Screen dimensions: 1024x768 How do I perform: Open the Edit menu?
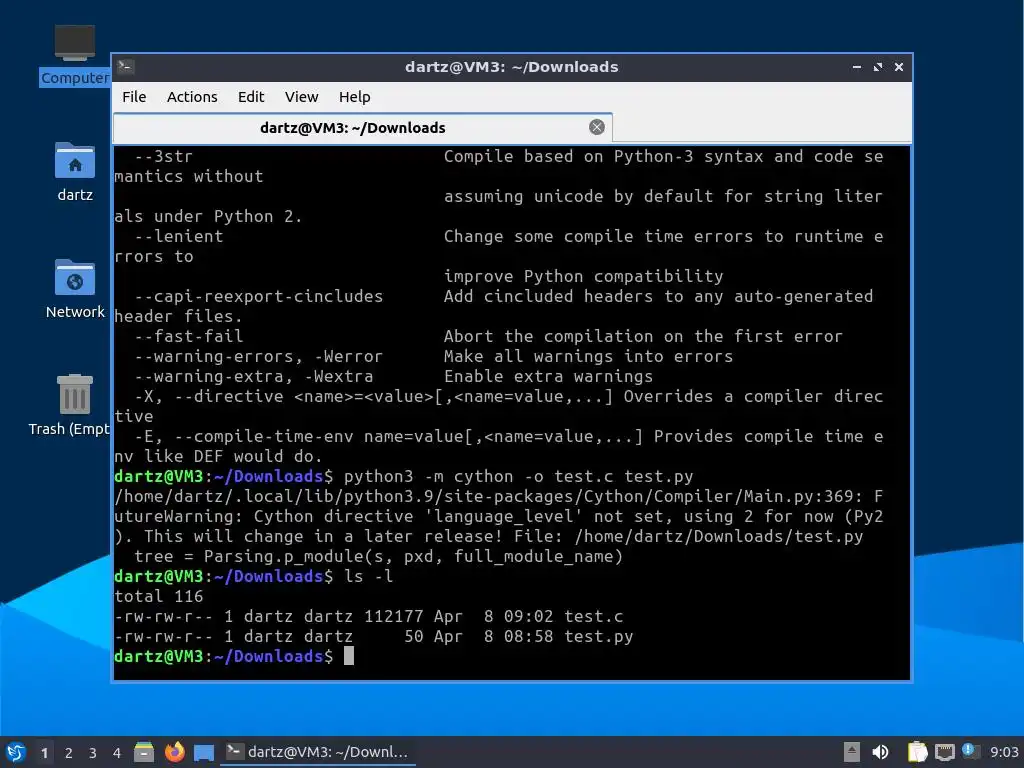coord(251,97)
